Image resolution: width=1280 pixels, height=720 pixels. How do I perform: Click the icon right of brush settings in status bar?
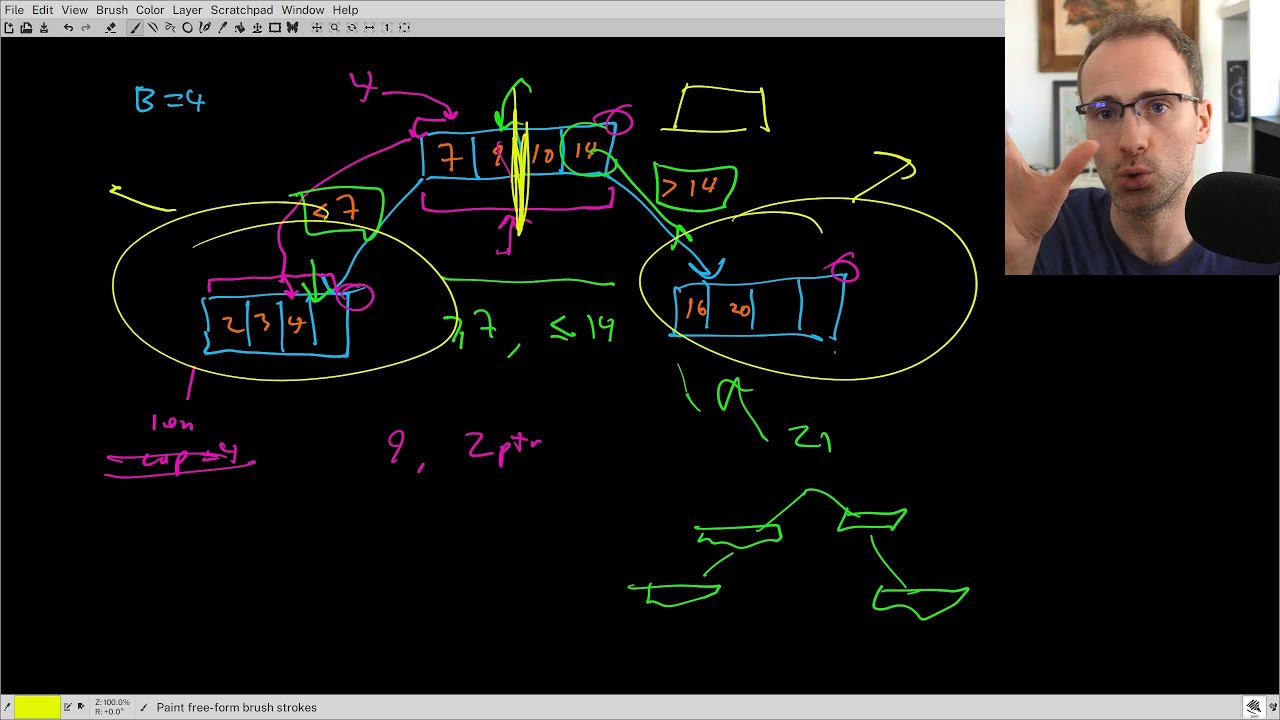tap(81, 706)
